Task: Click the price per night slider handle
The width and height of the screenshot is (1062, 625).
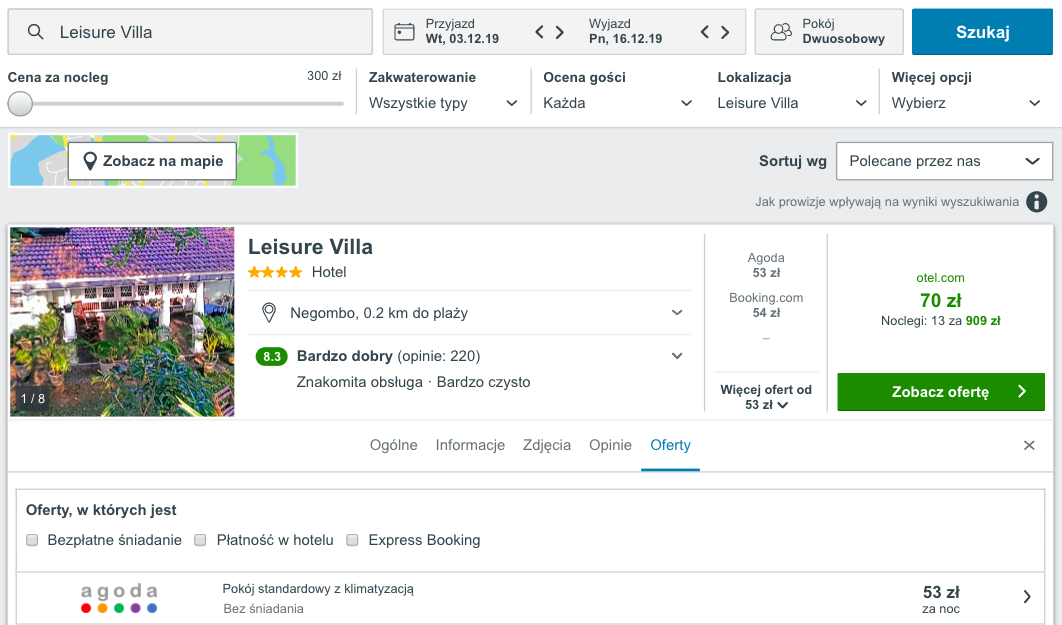Action: (20, 104)
